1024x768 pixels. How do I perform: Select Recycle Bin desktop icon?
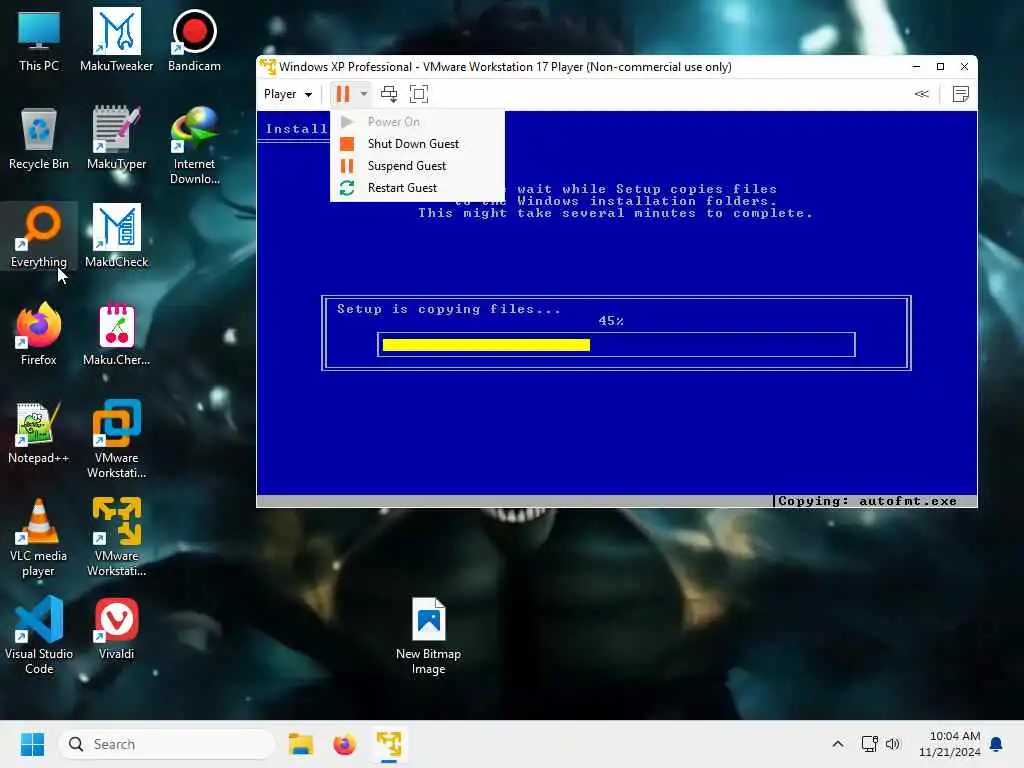39,138
